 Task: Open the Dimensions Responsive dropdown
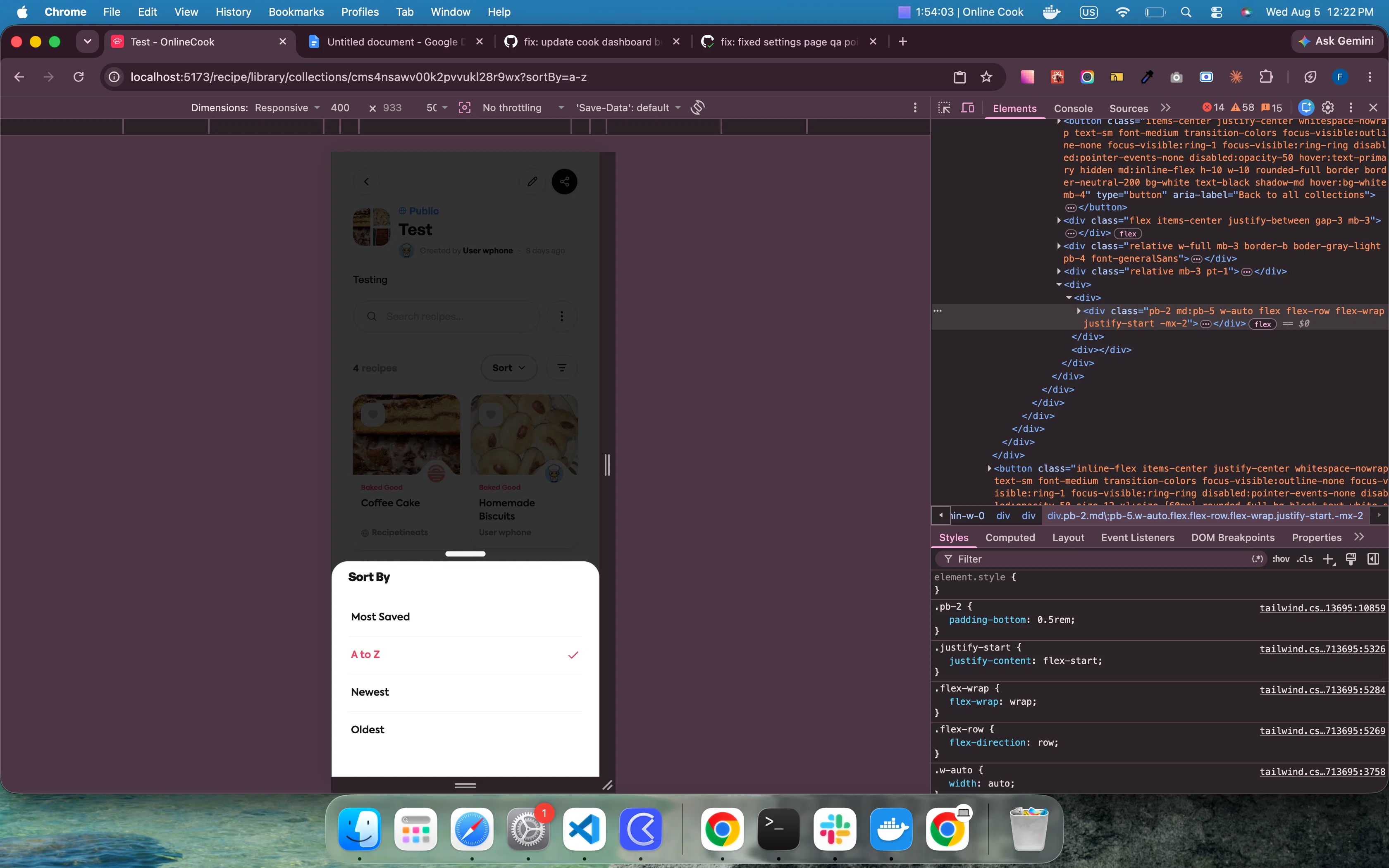pos(287,108)
